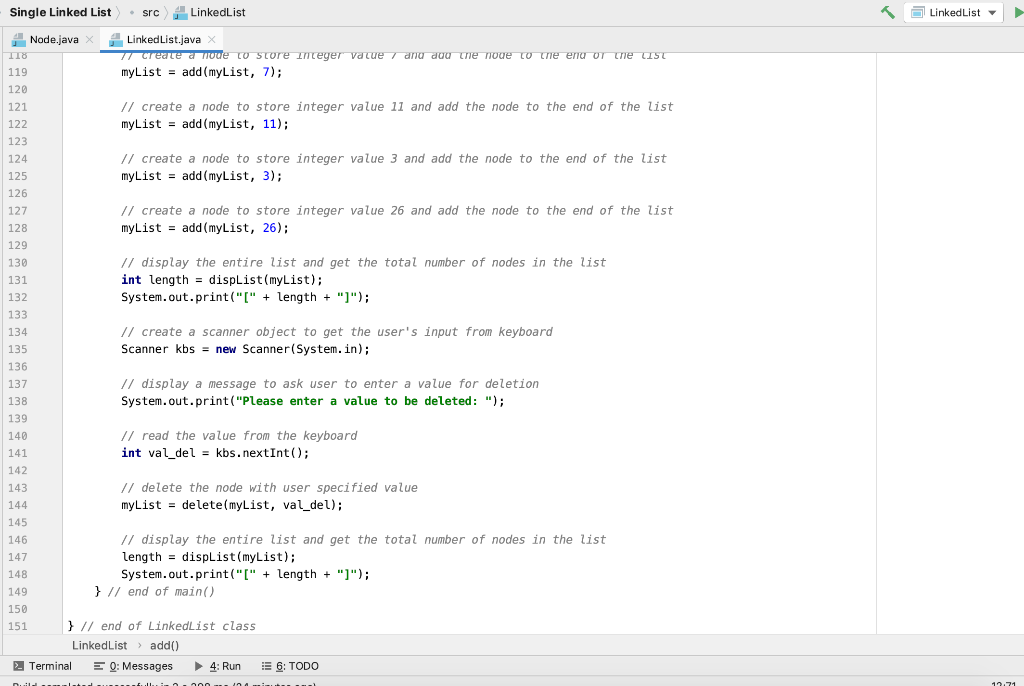Open the LinkedList run configuration dropdown
This screenshot has height=686, width=1024.
(x=953, y=12)
